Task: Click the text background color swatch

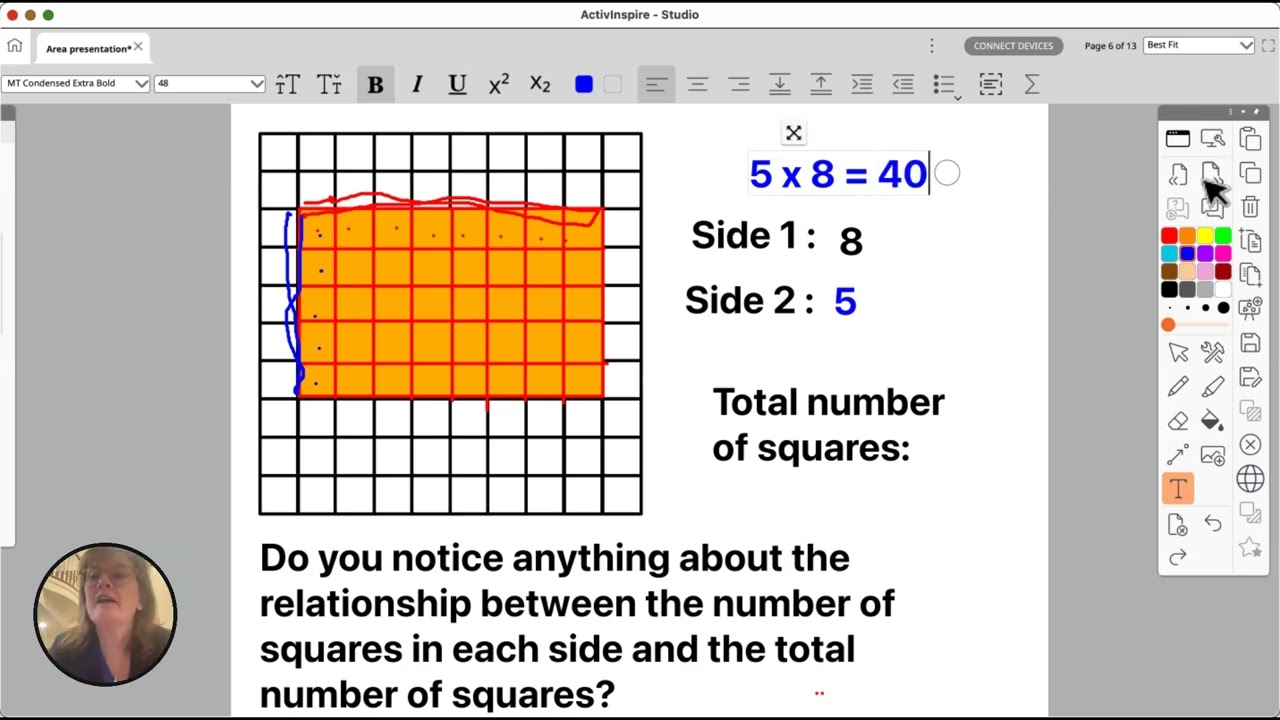Action: (x=613, y=85)
